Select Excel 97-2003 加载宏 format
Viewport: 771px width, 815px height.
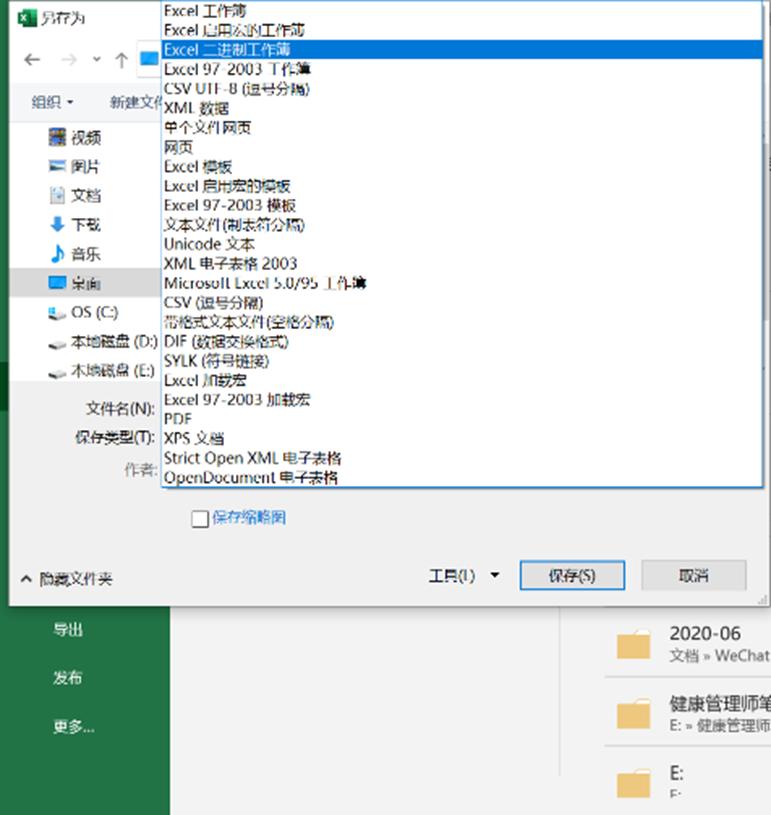(462, 400)
